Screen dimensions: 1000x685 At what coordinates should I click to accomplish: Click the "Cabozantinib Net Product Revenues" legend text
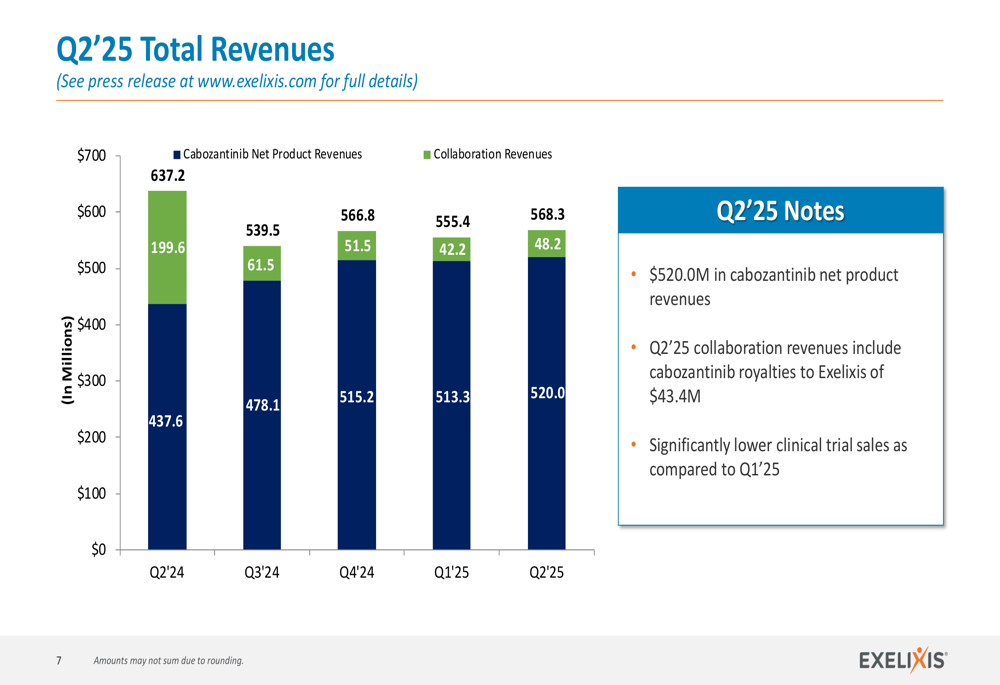(x=272, y=154)
